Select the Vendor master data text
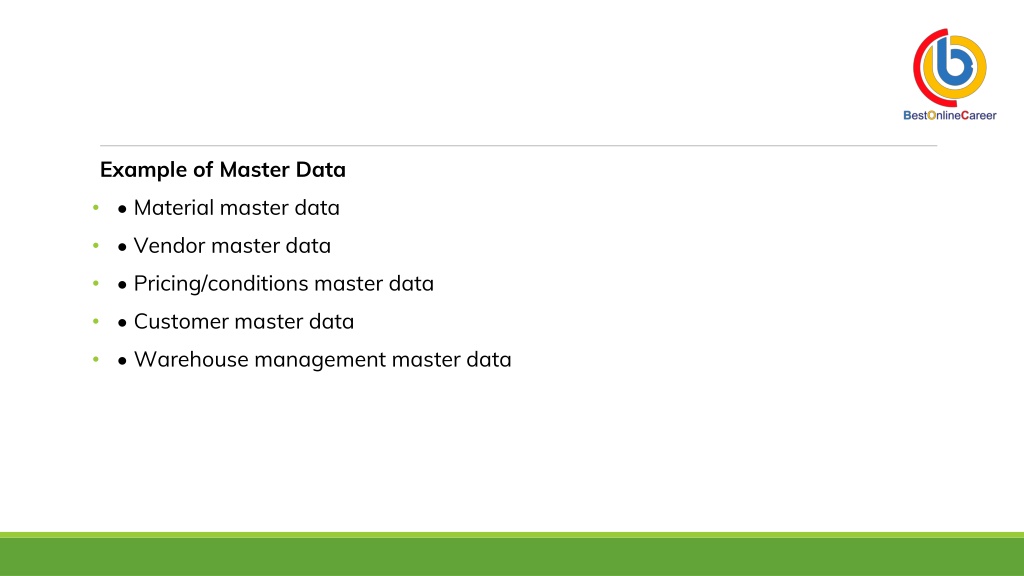 tap(232, 246)
